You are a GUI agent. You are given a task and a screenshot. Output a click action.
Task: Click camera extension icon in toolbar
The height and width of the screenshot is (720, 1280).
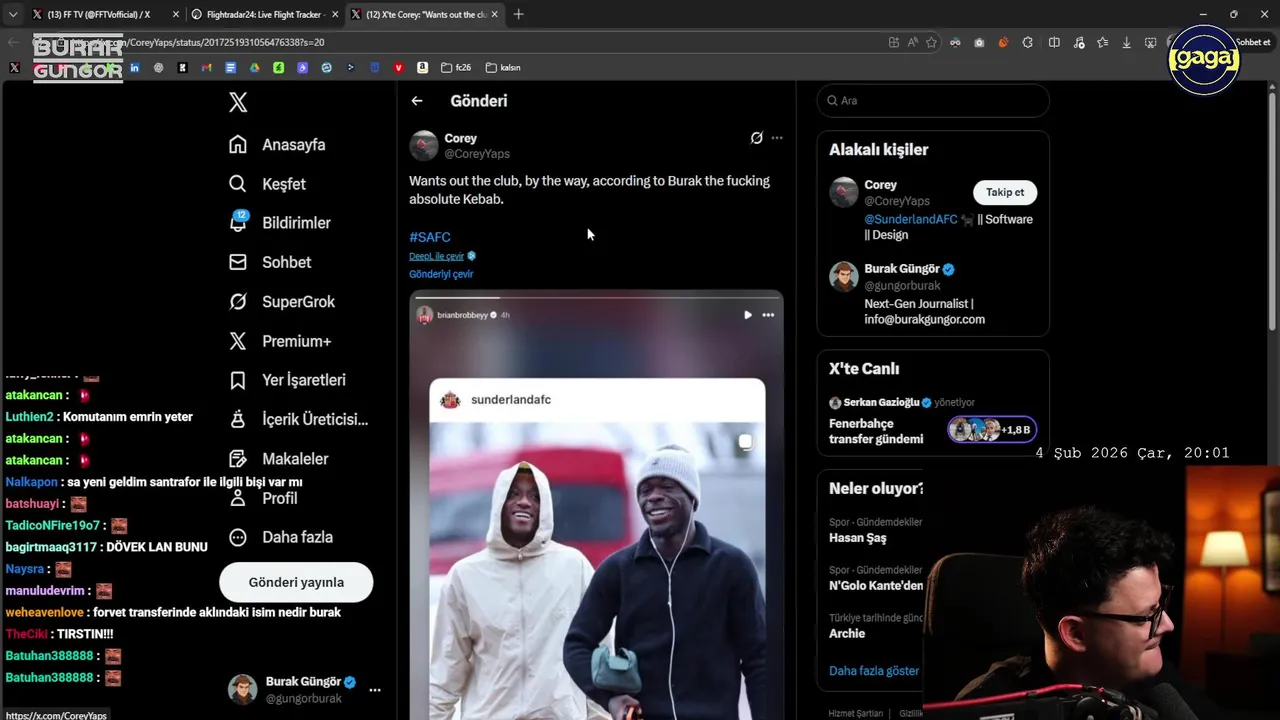(x=979, y=42)
